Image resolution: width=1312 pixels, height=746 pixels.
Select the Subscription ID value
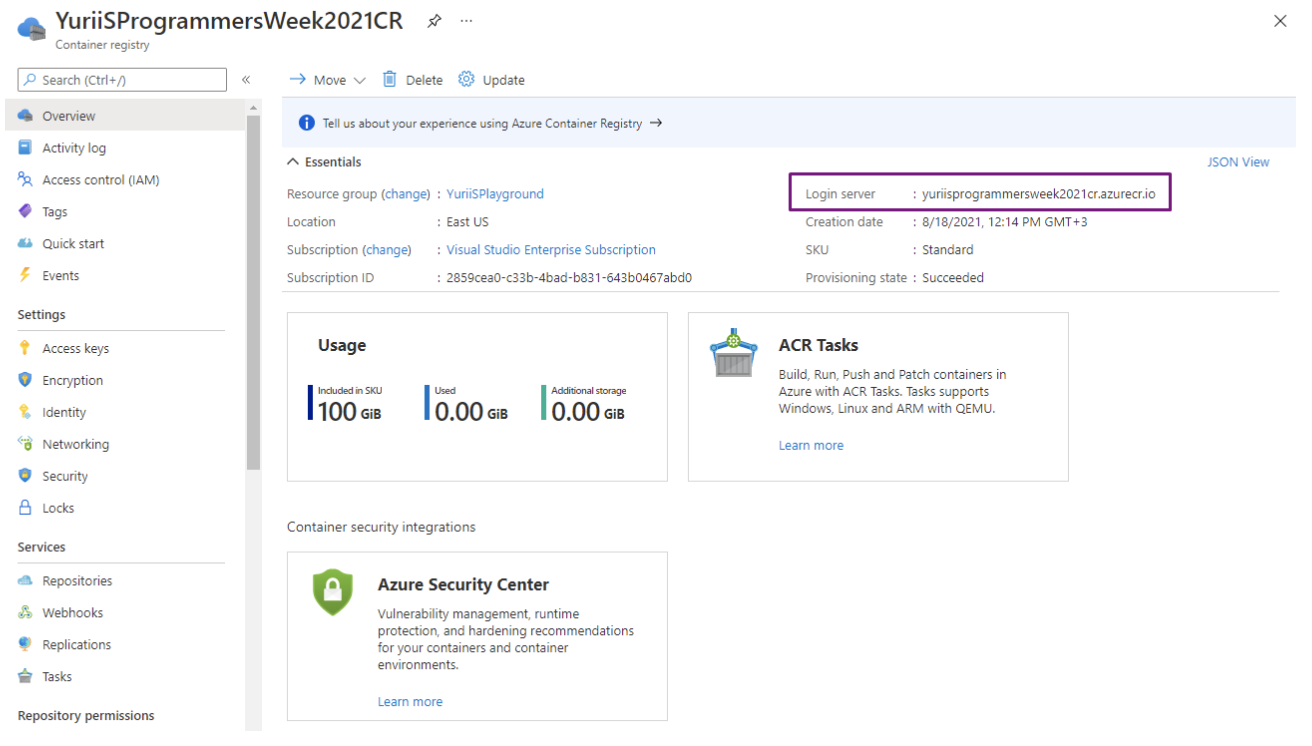point(569,278)
